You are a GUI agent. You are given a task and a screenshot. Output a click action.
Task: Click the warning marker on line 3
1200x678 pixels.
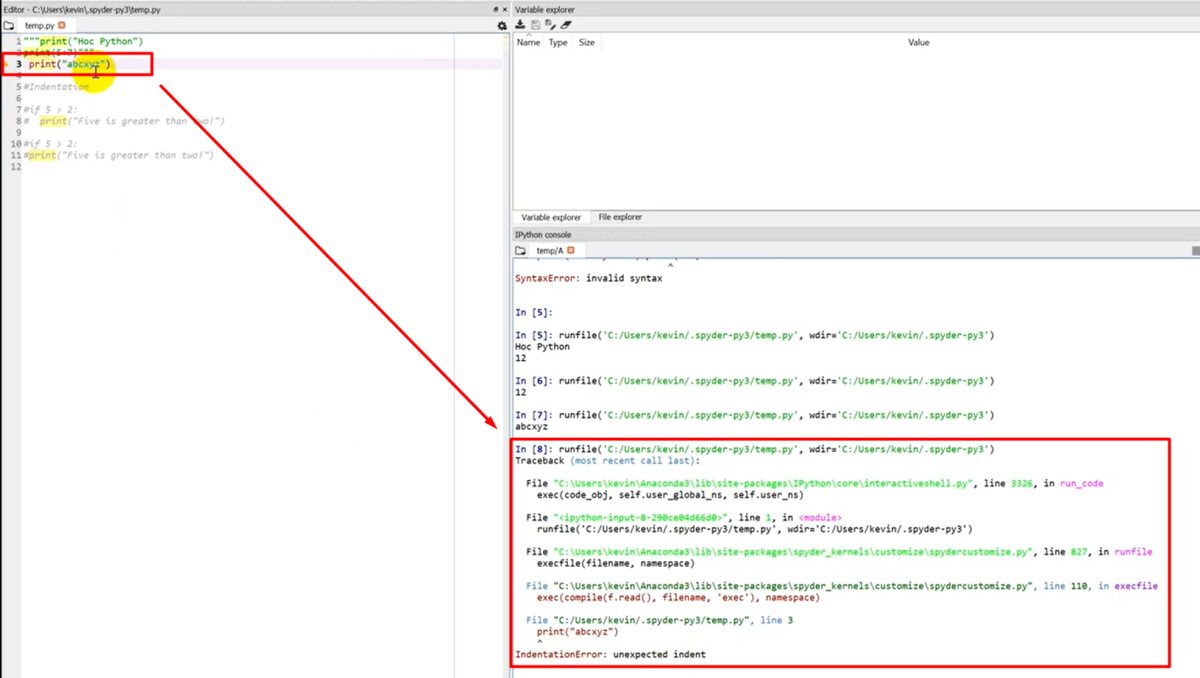click(x=5, y=65)
